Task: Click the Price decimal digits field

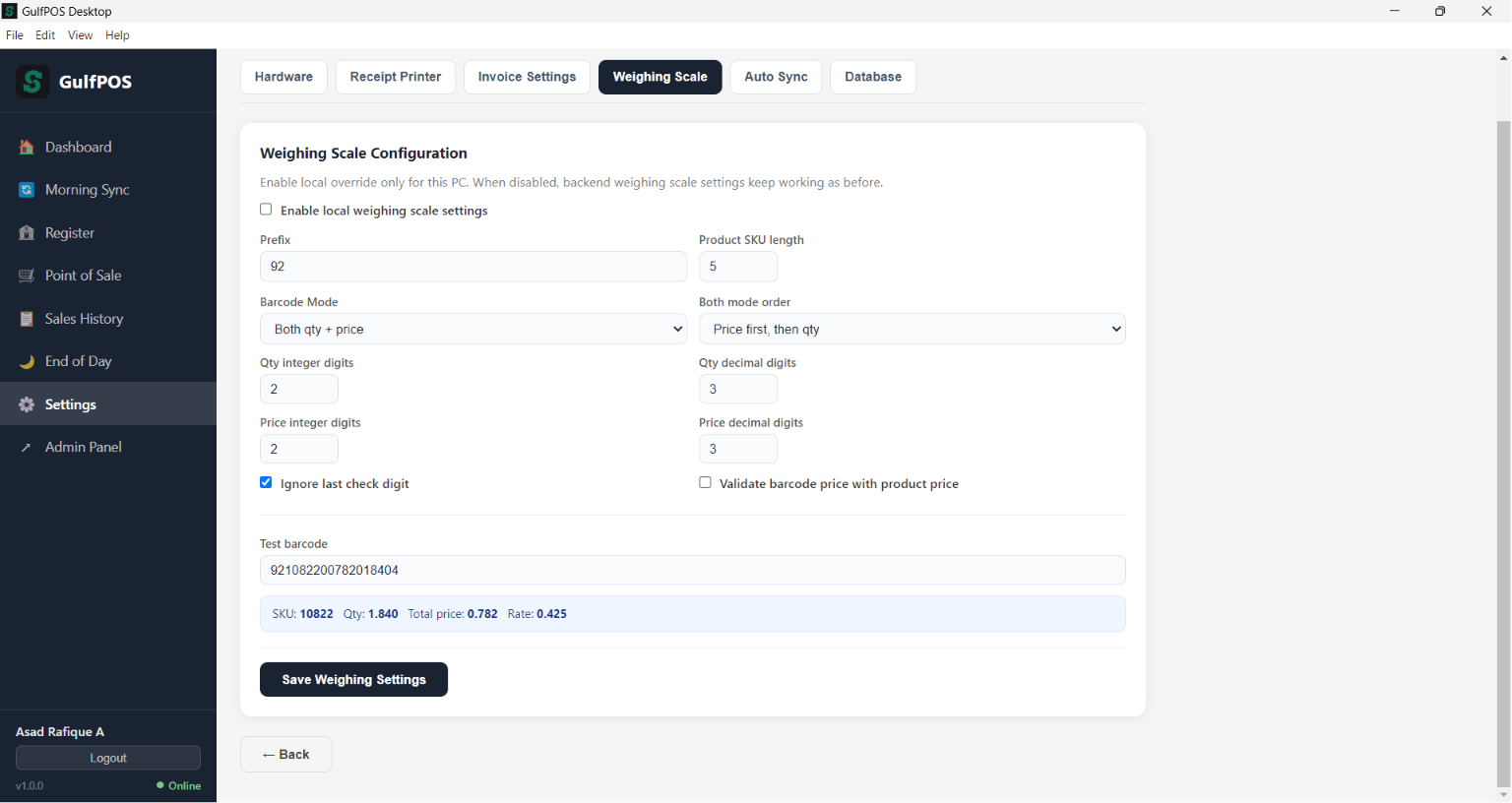Action: coord(738,449)
